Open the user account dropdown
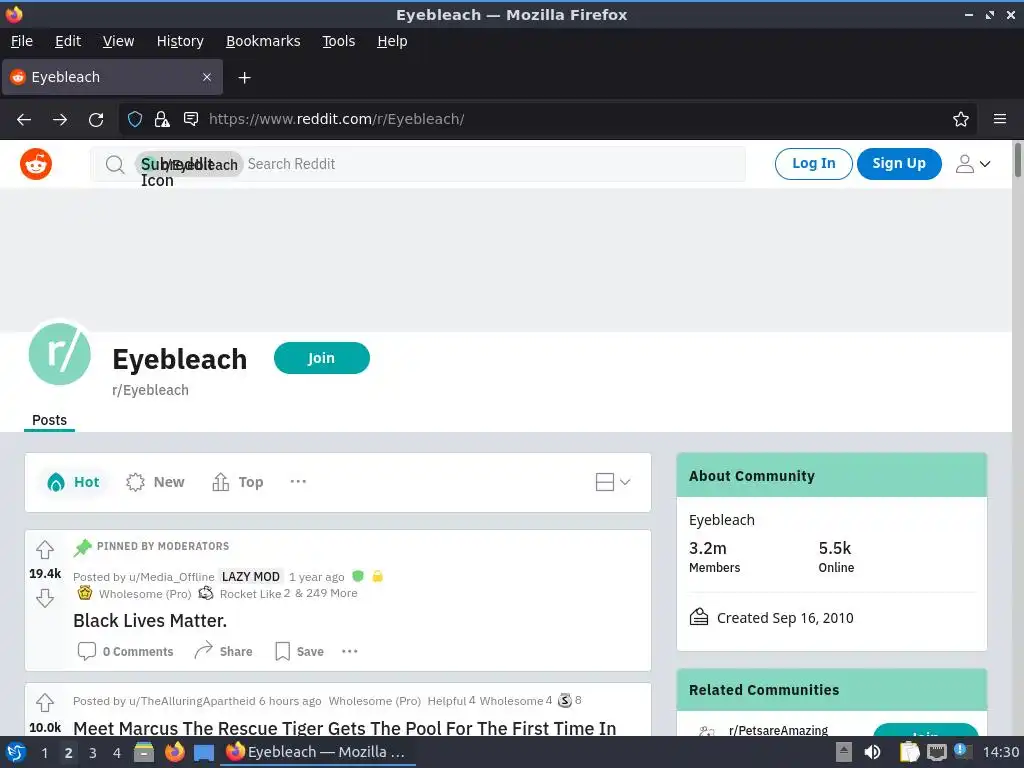This screenshot has width=1024, height=768. (x=972, y=164)
